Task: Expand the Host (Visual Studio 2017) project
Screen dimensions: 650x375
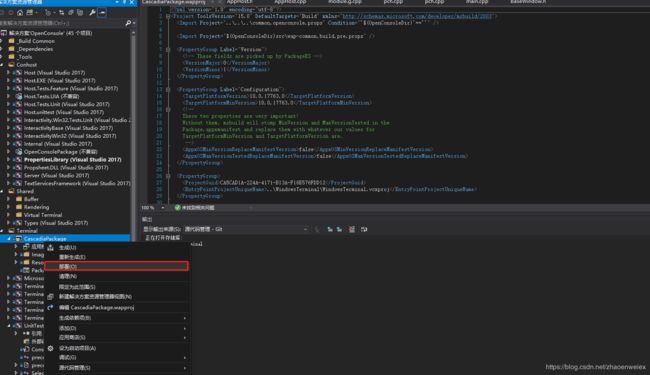Action: [x=8, y=73]
